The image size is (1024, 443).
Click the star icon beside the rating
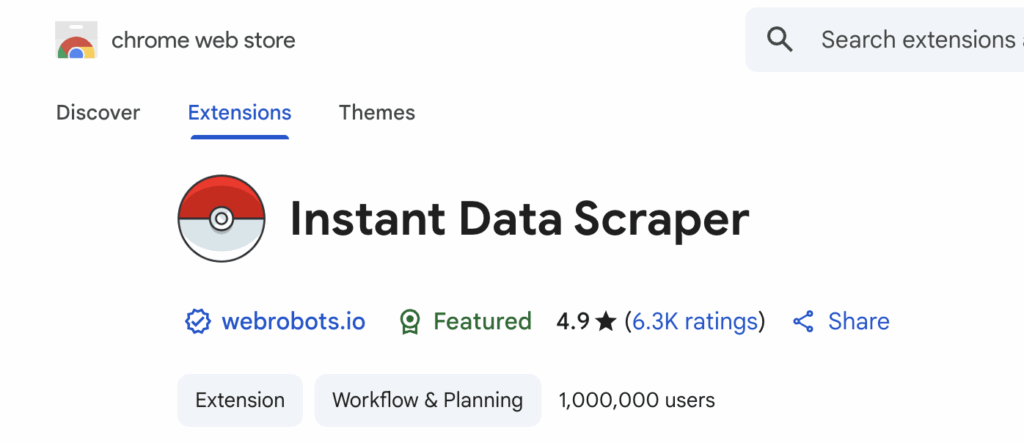(605, 322)
